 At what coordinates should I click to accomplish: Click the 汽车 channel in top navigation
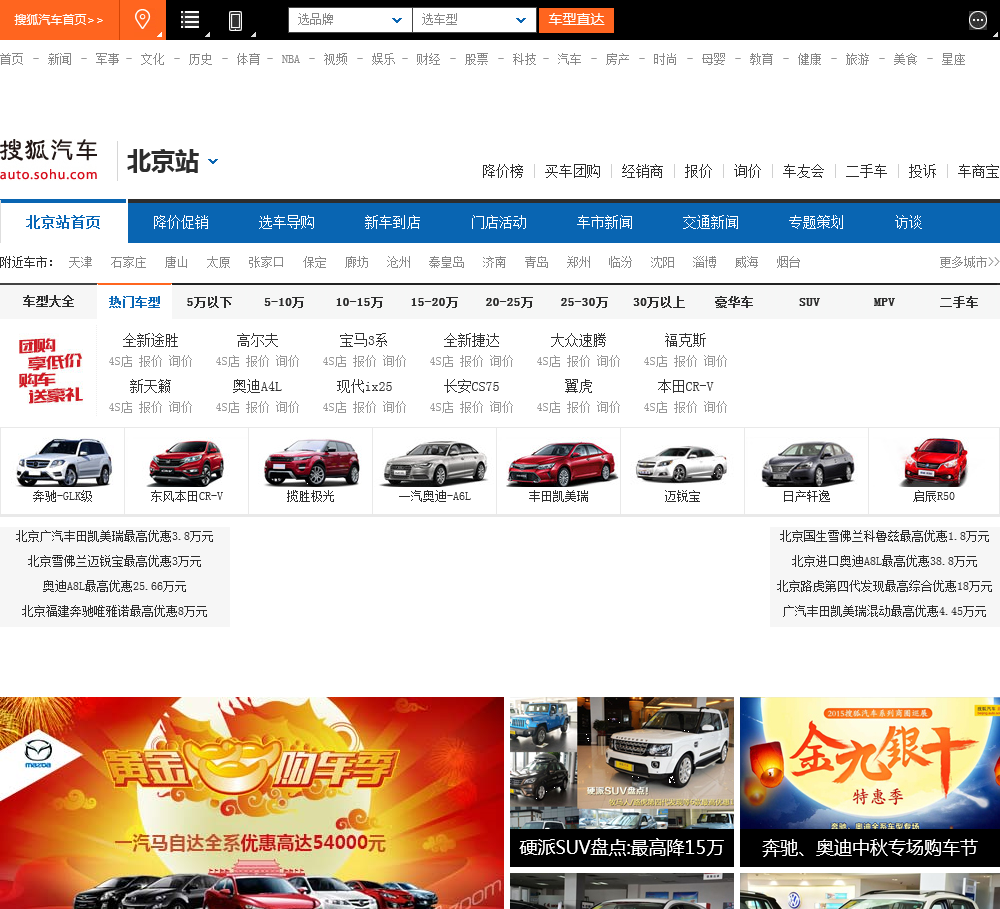coord(569,59)
